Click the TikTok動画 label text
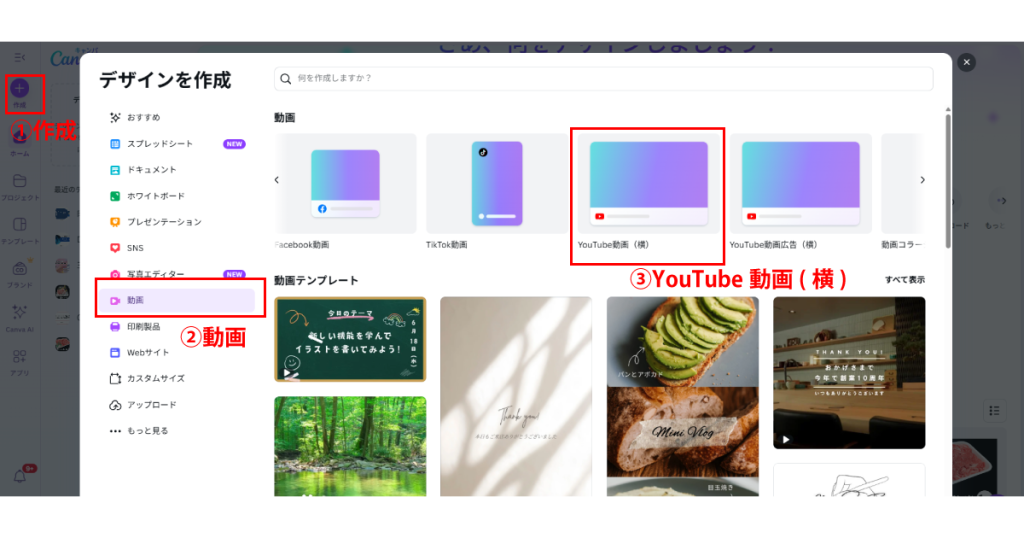Viewport: 1024px width, 538px height. click(x=447, y=245)
